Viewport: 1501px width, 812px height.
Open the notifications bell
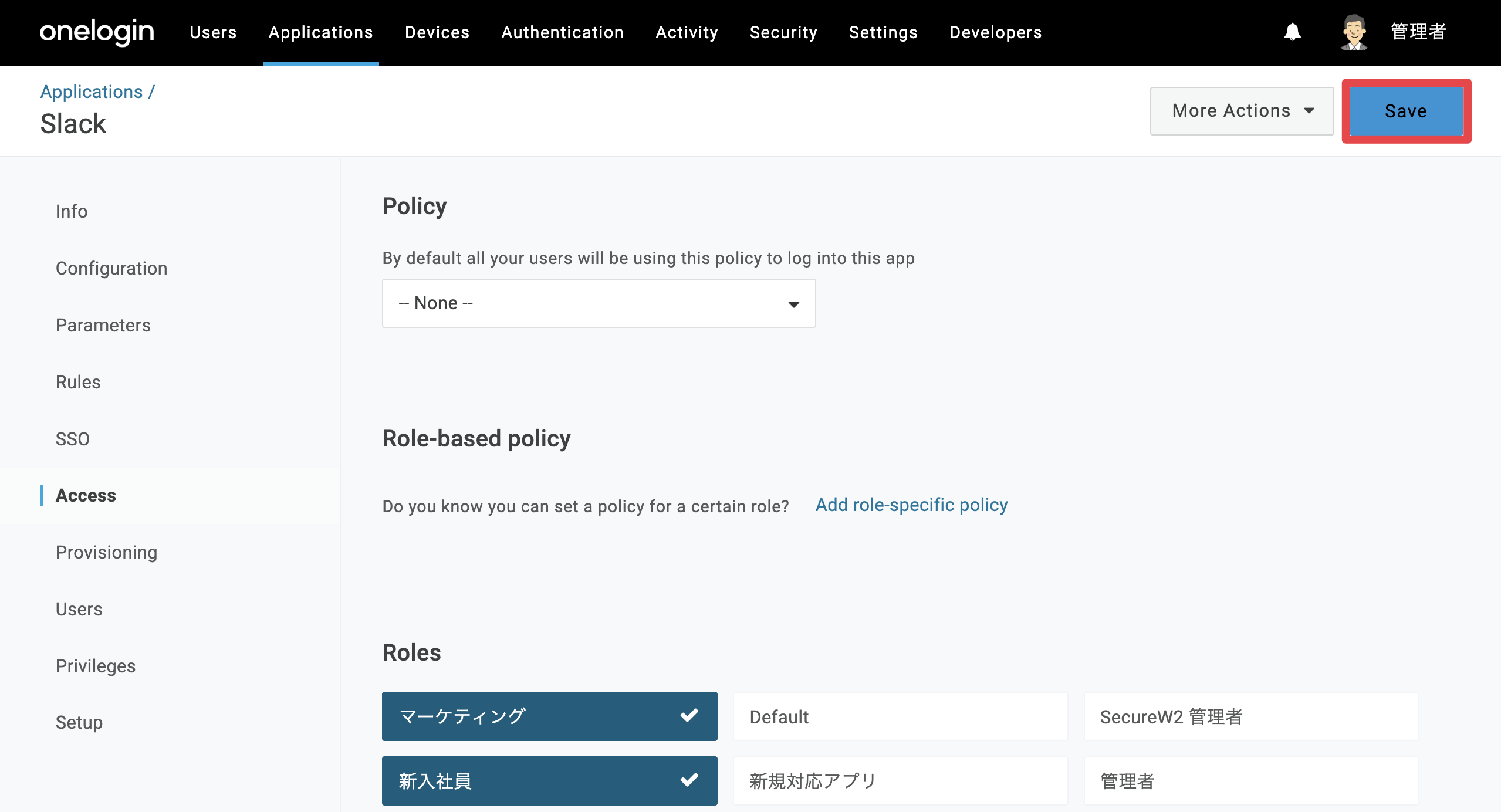1292,32
